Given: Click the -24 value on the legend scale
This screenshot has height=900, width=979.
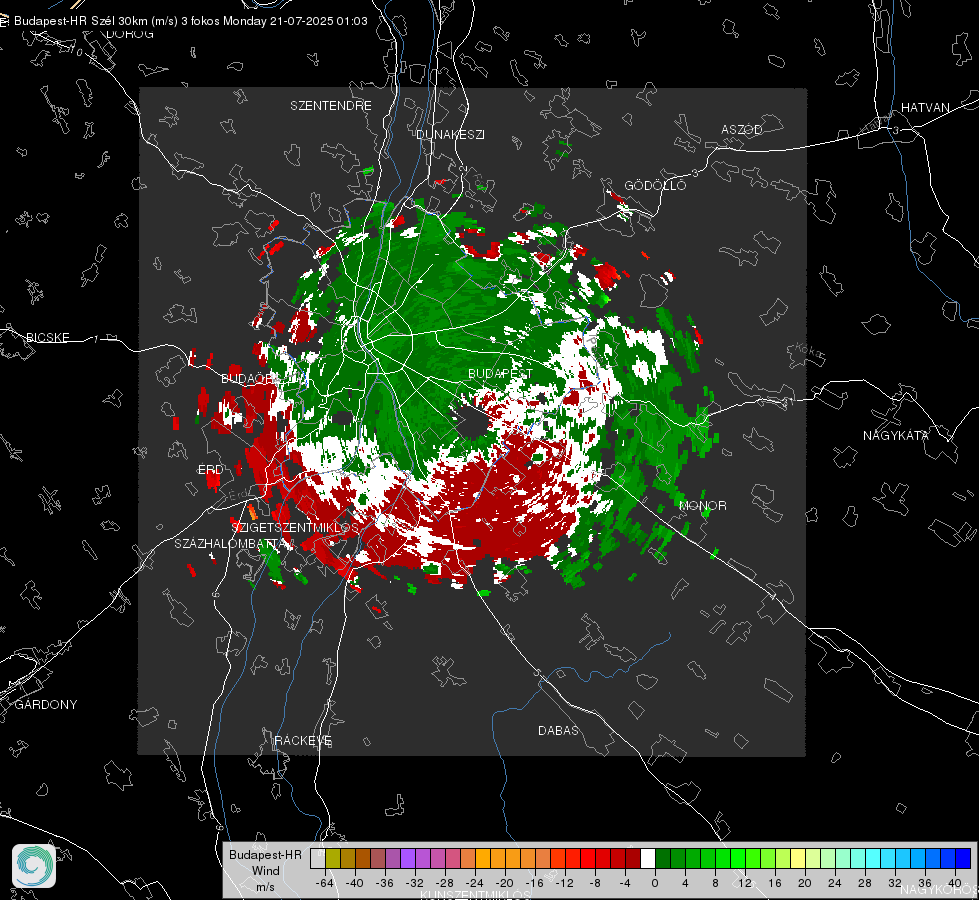Looking at the screenshot, I should pos(474,883).
